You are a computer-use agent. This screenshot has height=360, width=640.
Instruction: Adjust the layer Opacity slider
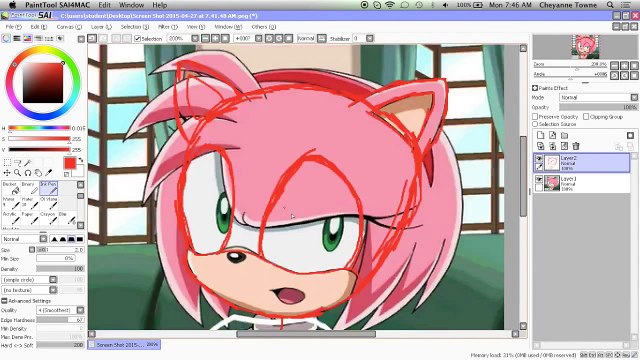598,107
